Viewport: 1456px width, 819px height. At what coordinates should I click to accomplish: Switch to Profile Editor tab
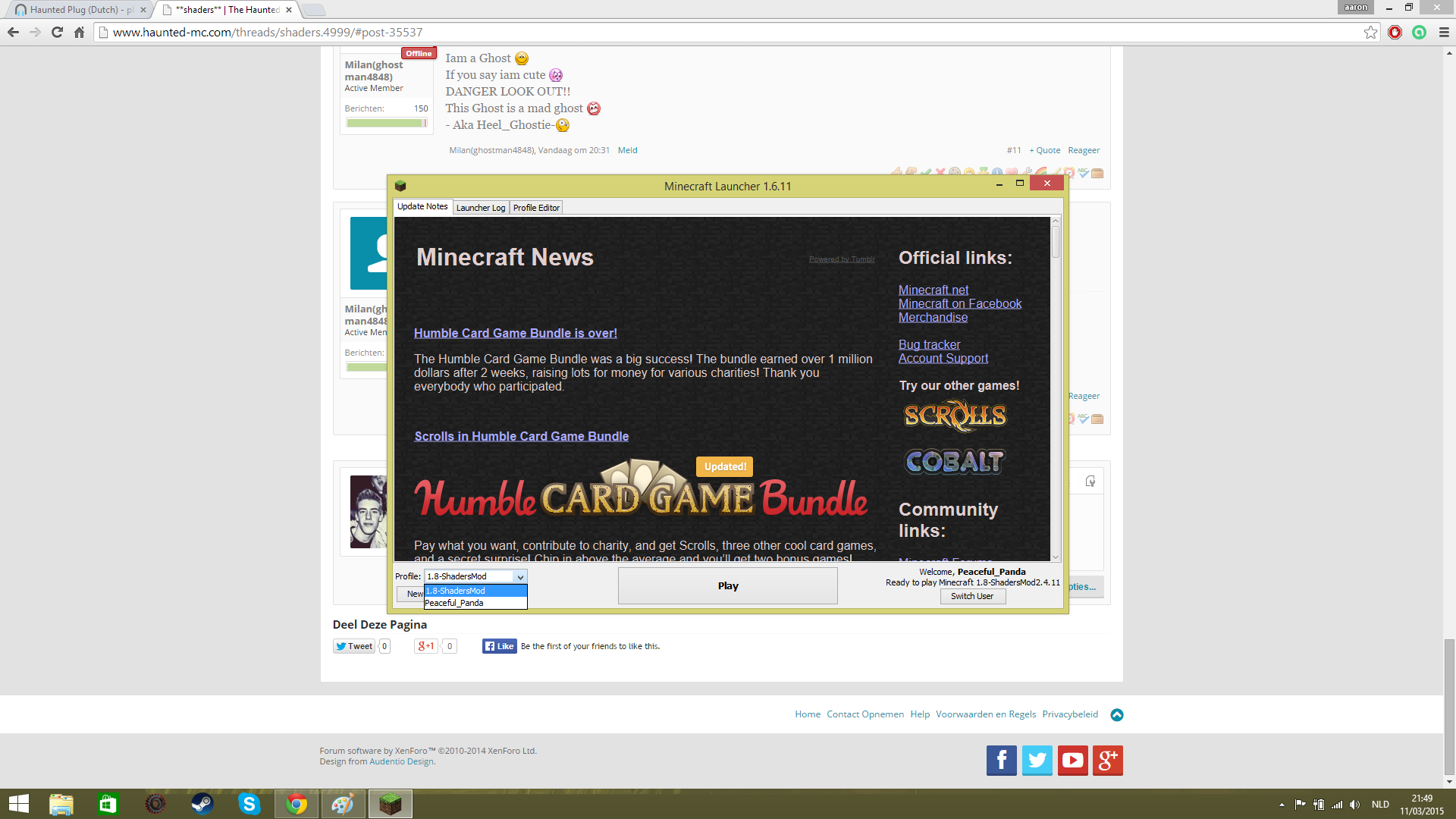[x=536, y=208]
